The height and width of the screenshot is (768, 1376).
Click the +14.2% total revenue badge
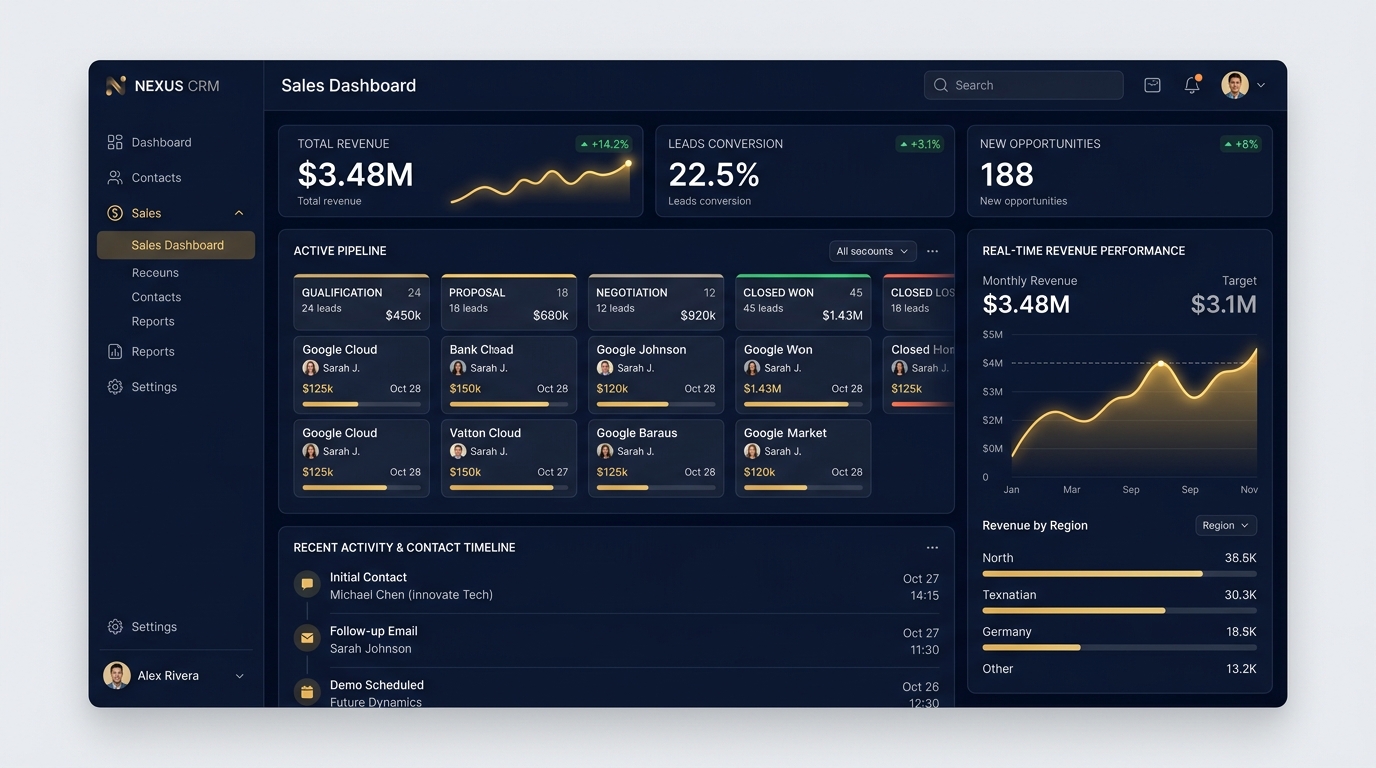[x=604, y=144]
